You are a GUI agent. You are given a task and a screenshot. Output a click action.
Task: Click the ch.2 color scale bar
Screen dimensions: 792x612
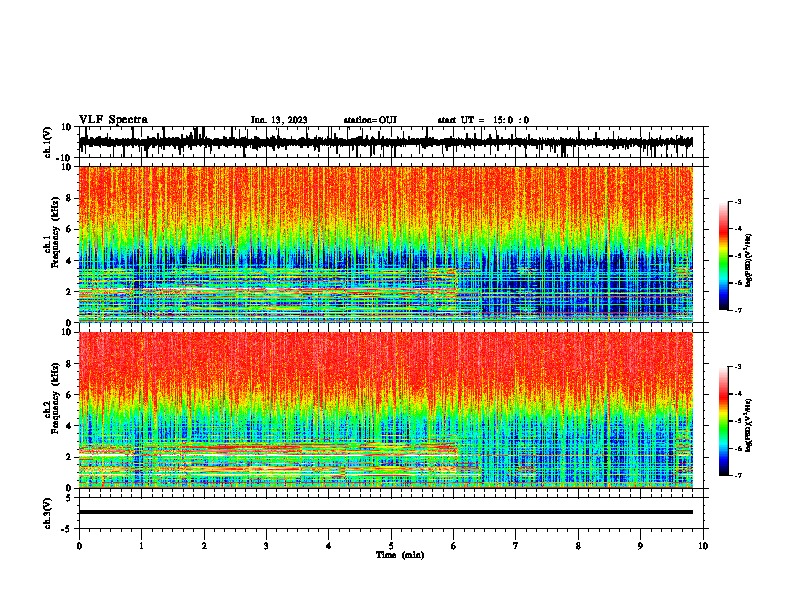coord(724,421)
